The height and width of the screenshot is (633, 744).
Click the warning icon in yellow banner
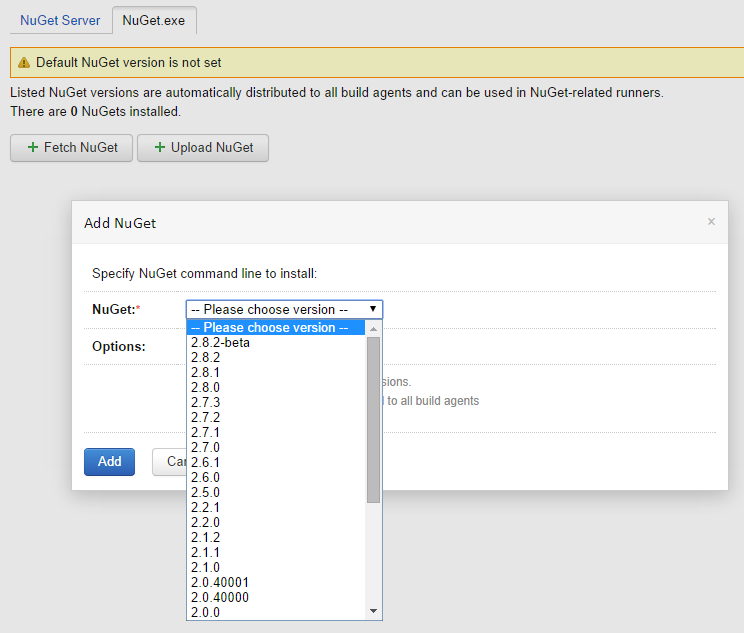24,63
